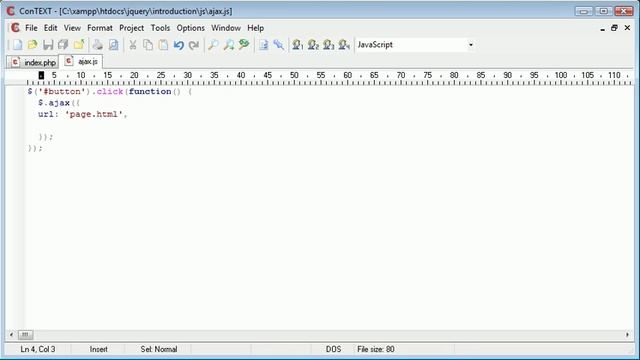
Task: Click the Replace icon in toolbar
Action: coord(244,45)
